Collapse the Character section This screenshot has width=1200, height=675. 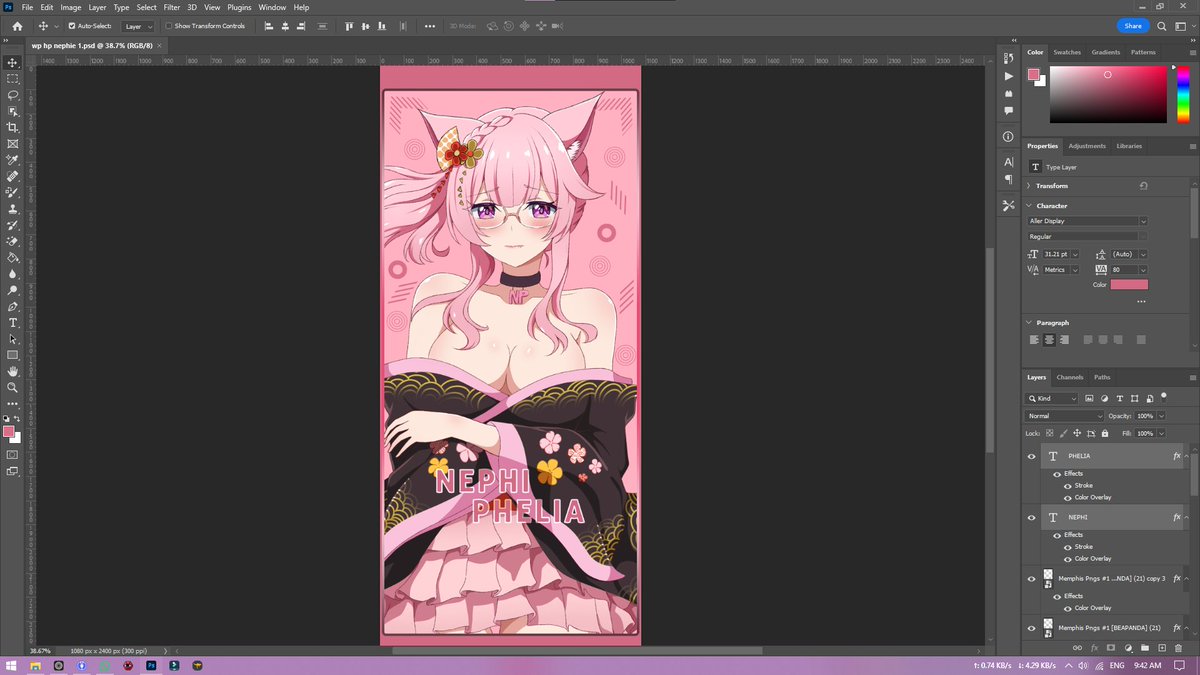1030,206
